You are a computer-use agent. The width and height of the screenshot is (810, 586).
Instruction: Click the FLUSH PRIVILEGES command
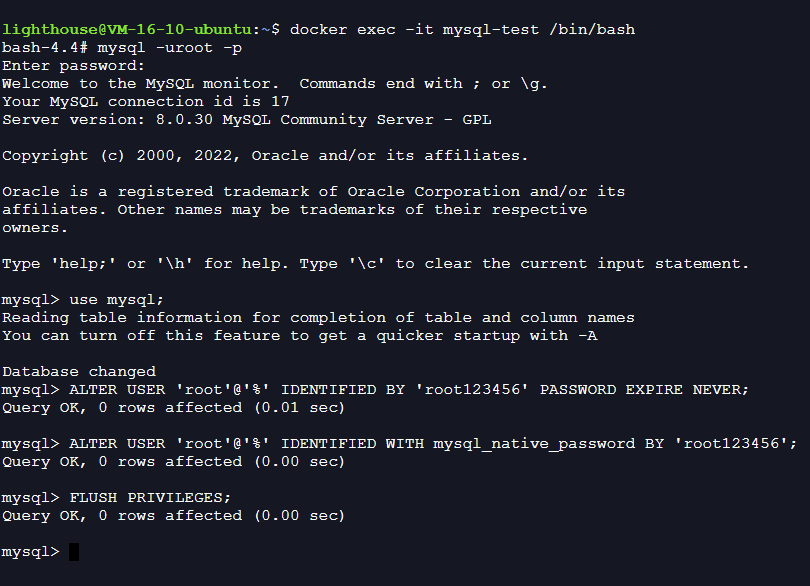click(150, 498)
